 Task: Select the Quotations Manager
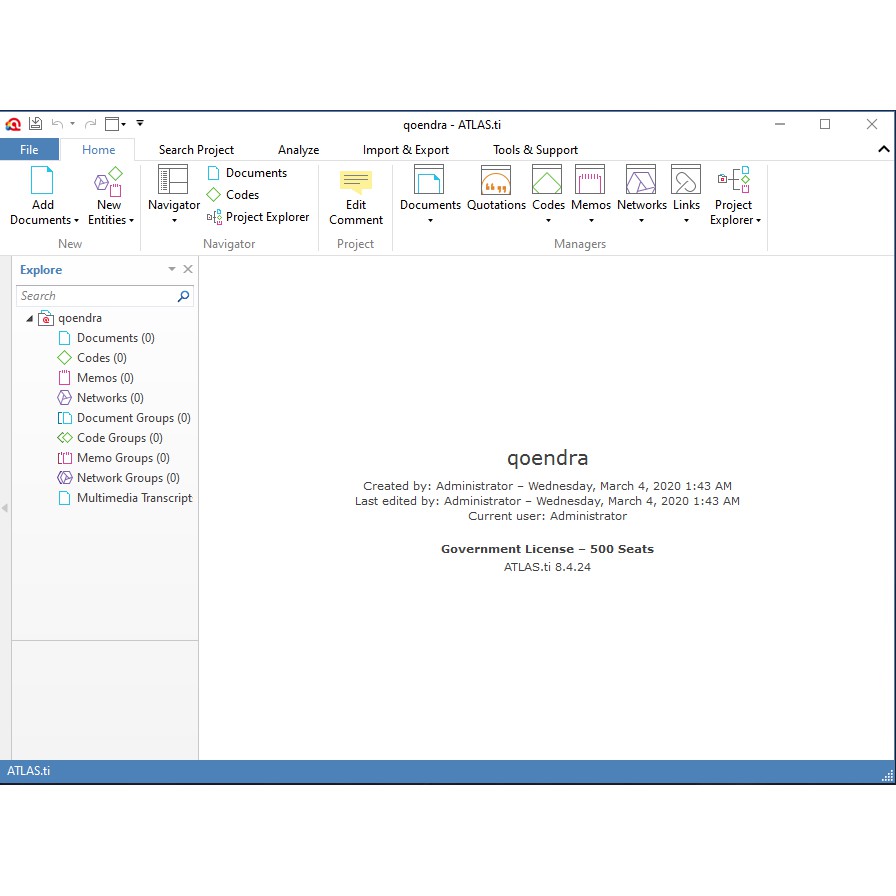point(496,190)
